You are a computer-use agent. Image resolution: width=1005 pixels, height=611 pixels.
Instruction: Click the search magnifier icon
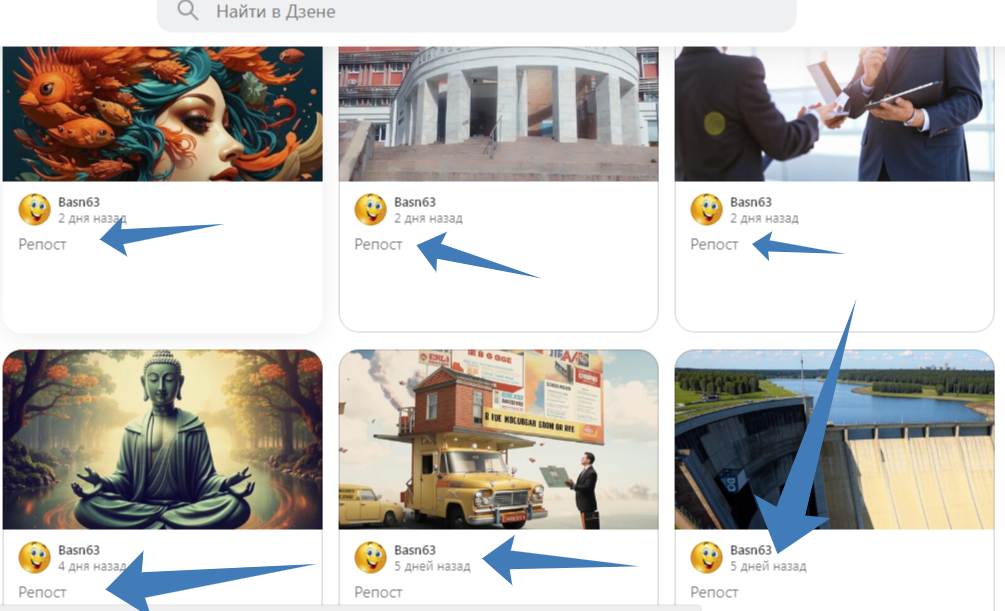tap(188, 11)
